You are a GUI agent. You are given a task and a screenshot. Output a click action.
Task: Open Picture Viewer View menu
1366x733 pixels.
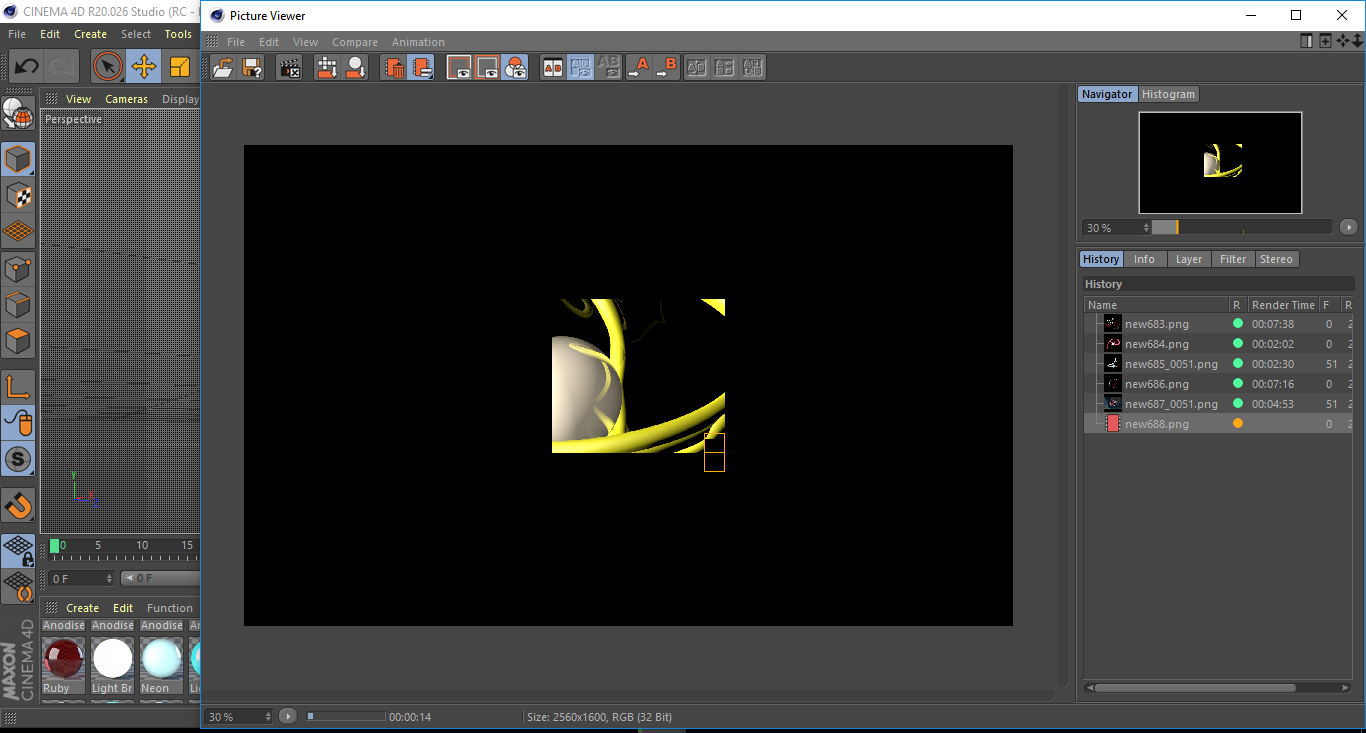click(305, 42)
